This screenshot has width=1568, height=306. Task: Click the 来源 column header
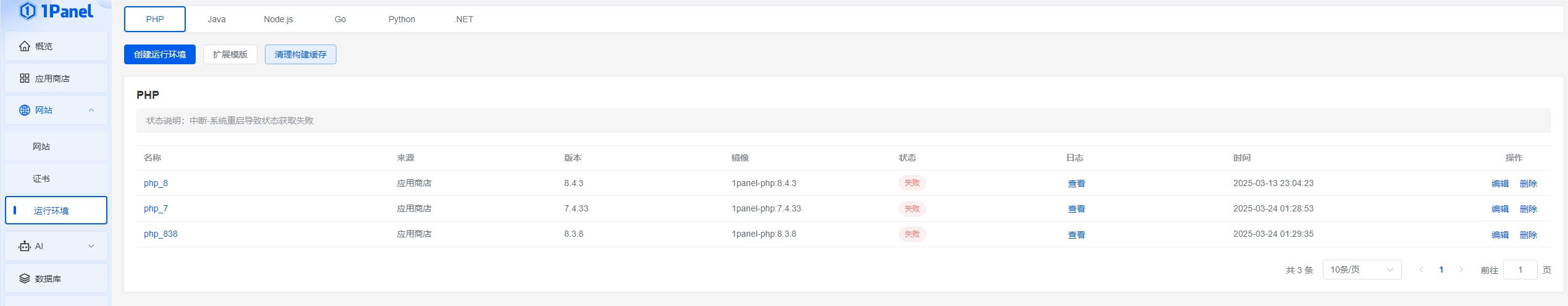point(406,158)
